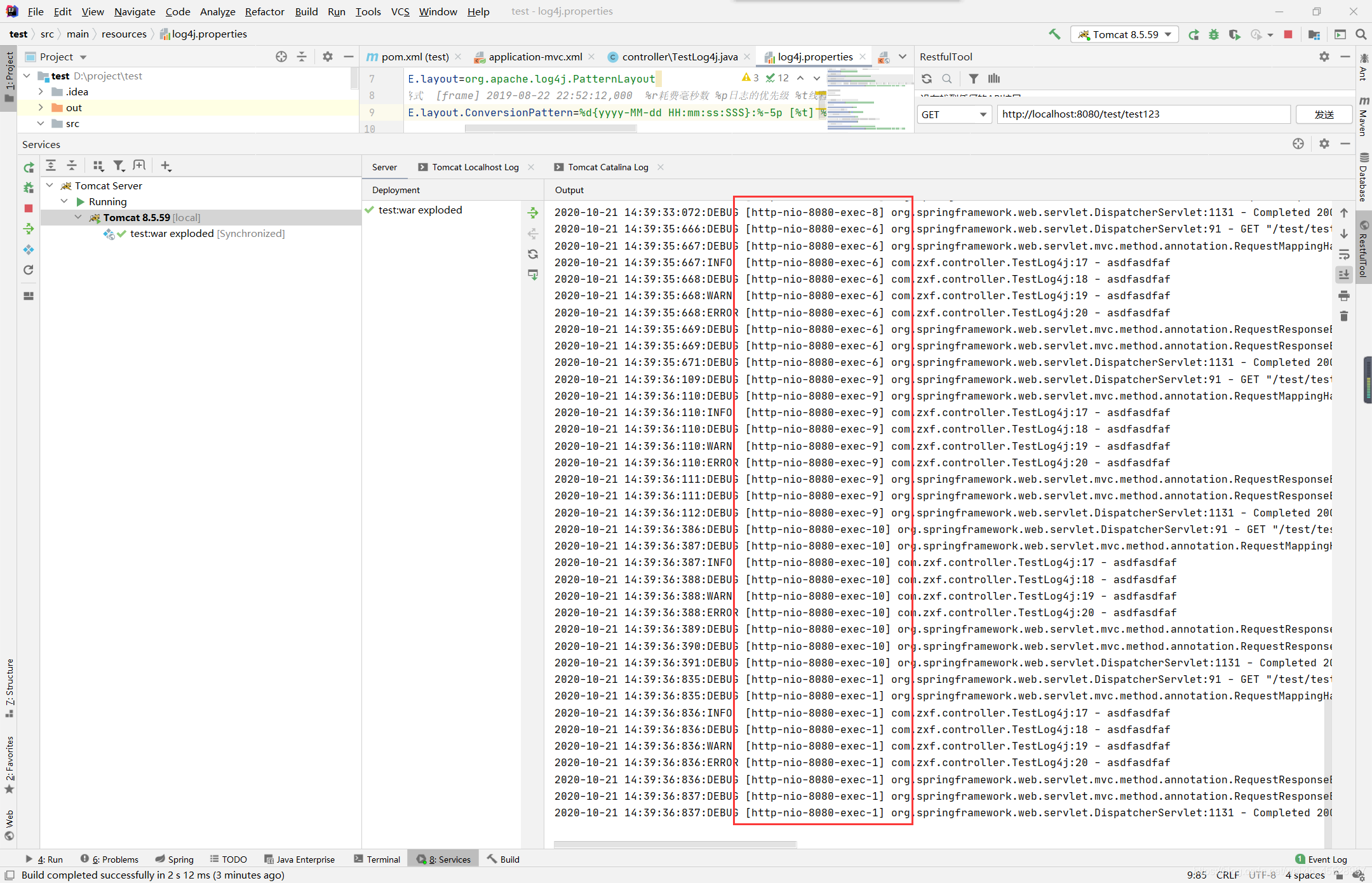Open the Refactor menu
The image size is (1372, 883).
(x=264, y=11)
